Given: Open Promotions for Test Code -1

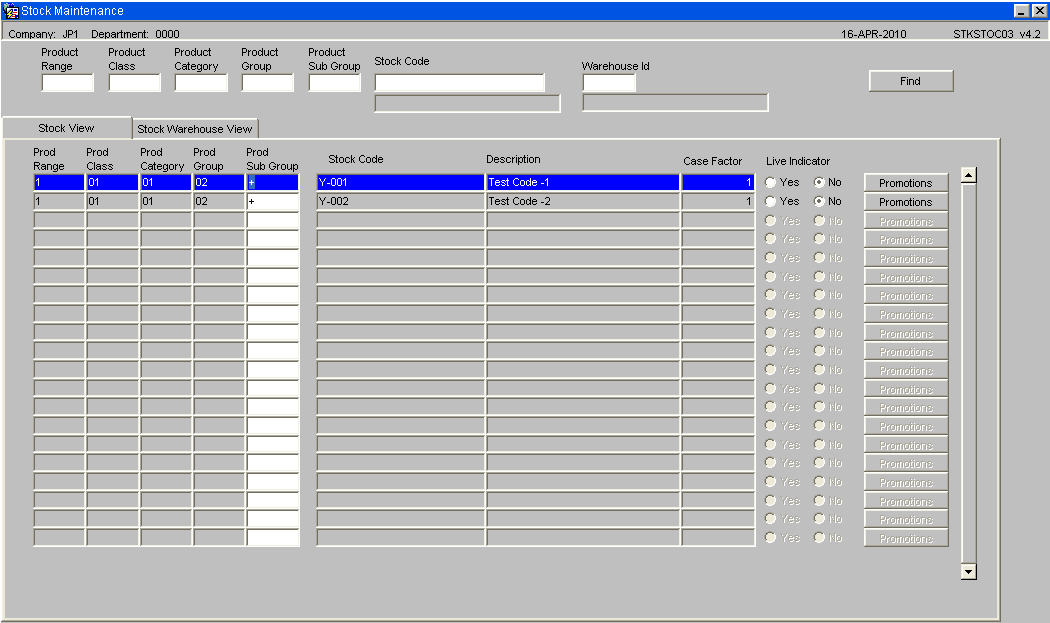Looking at the screenshot, I should 905,183.
